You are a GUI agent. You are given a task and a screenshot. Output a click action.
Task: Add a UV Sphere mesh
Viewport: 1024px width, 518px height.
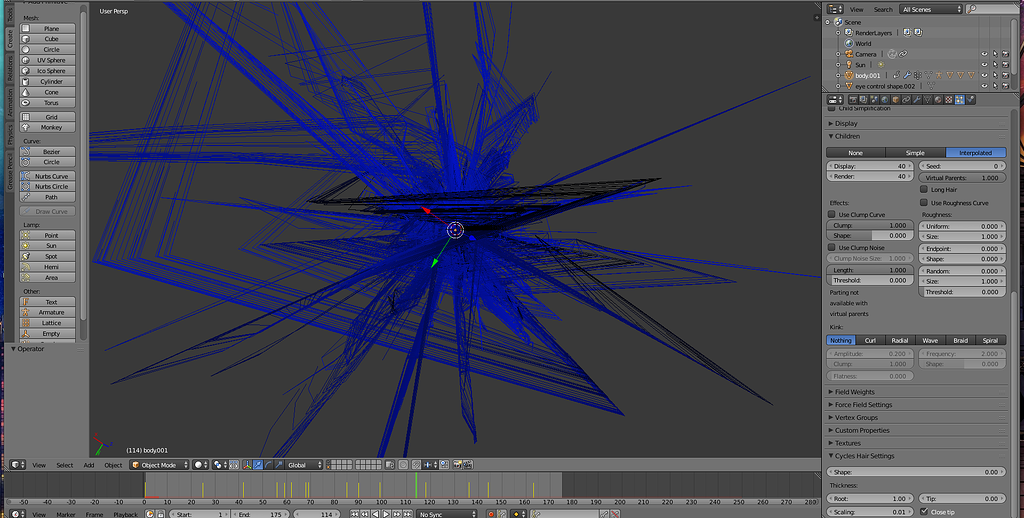pyautogui.click(x=47, y=60)
